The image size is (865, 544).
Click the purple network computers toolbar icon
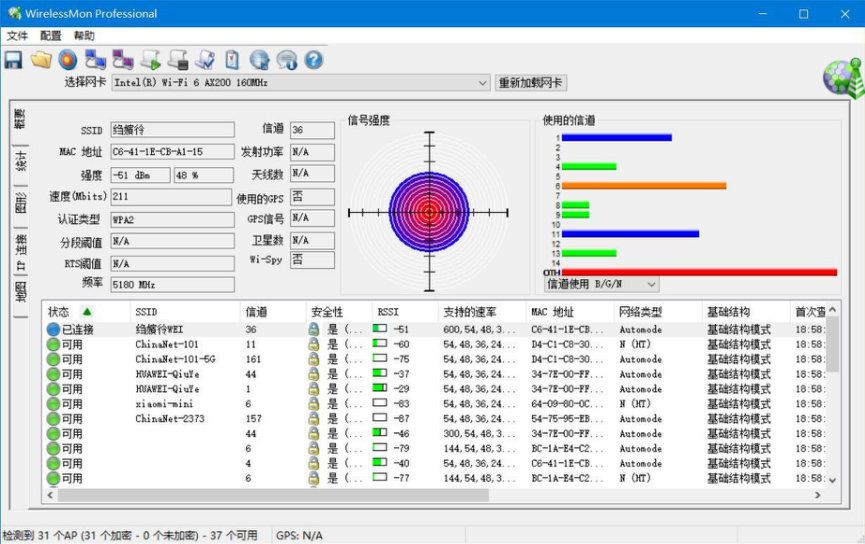122,60
